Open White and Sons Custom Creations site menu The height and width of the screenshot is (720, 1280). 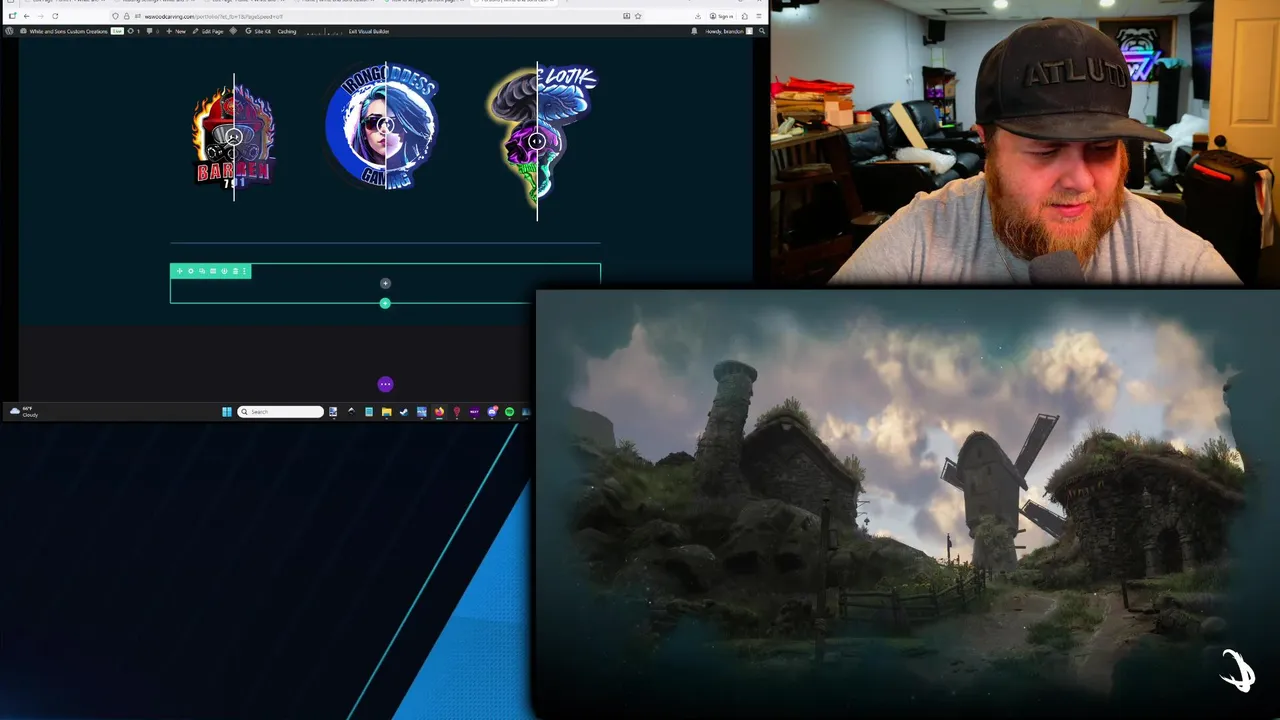[x=63, y=31]
